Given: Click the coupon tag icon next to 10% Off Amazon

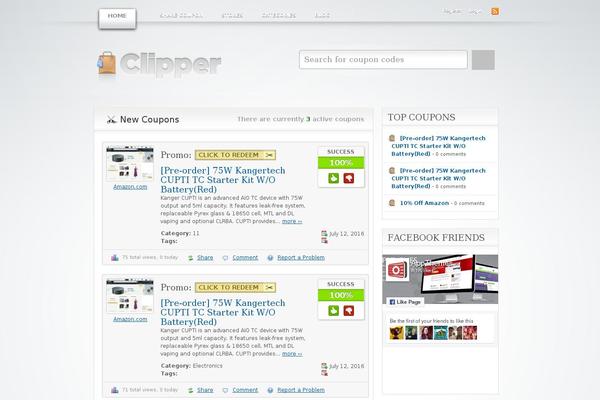Looking at the screenshot, I should point(392,203).
